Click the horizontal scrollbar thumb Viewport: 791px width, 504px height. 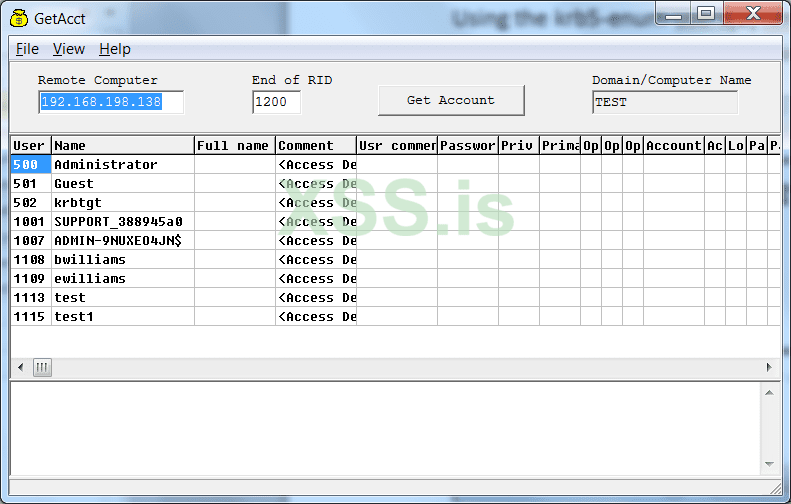pyautogui.click(x=42, y=367)
